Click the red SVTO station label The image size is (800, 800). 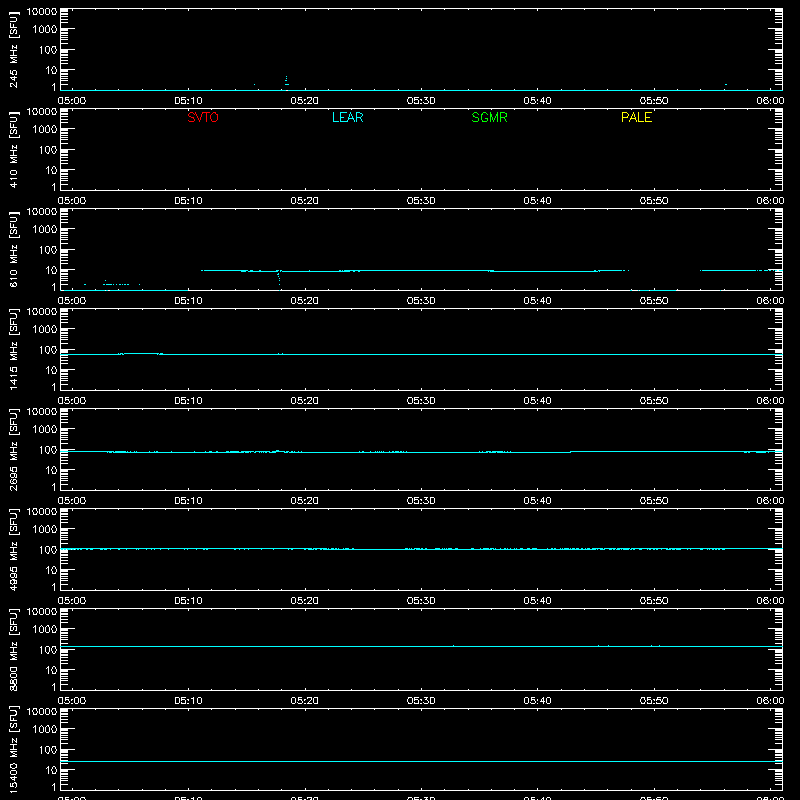203,117
